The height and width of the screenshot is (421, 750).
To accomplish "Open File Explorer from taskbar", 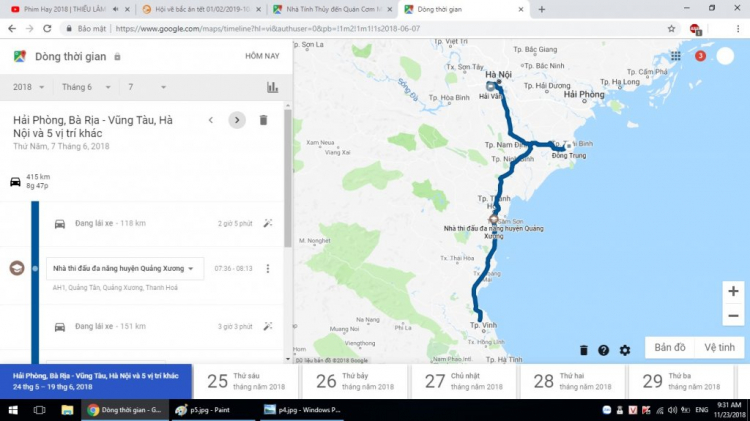I will (67, 410).
